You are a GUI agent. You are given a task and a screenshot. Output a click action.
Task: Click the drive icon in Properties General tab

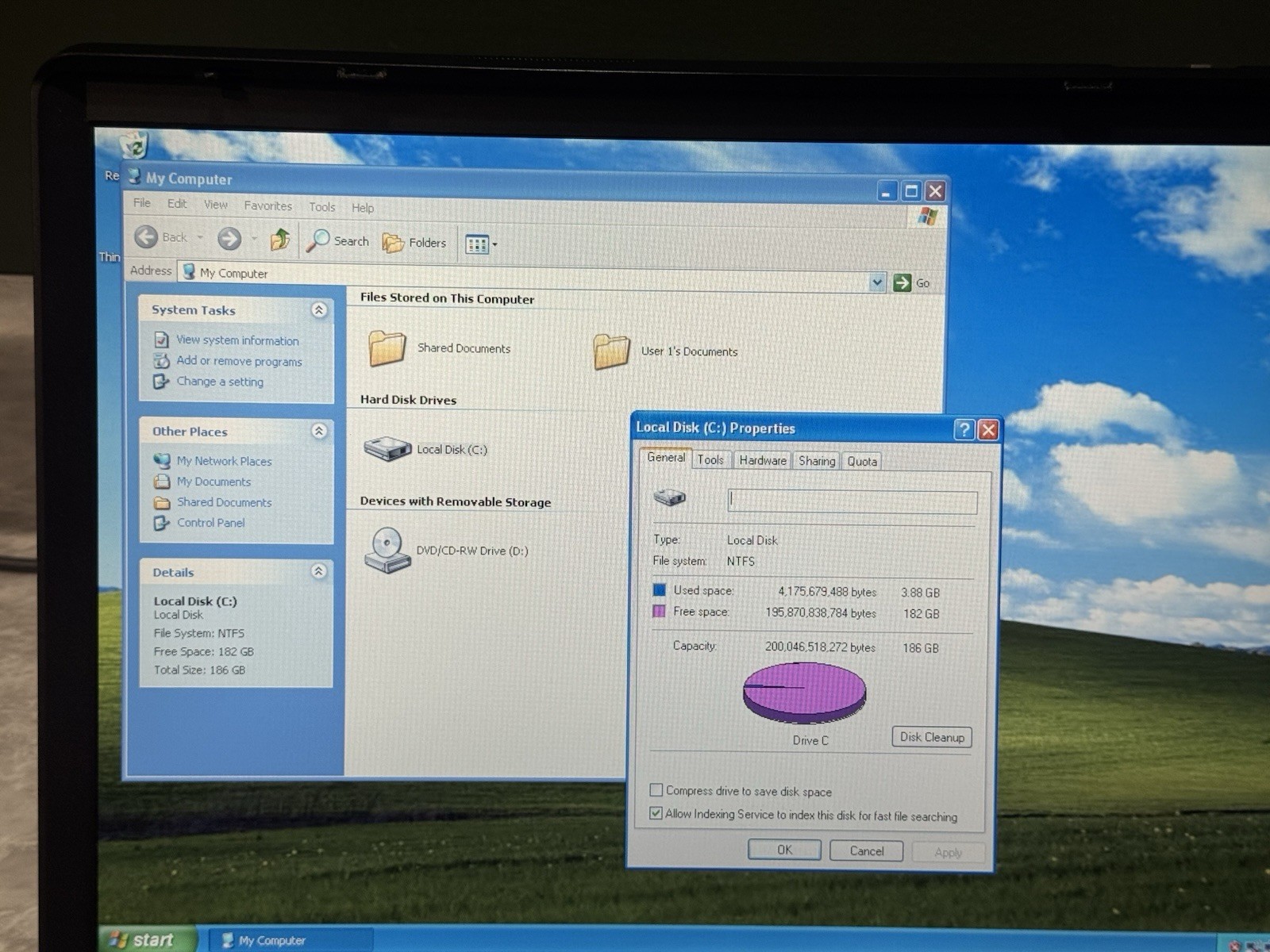669,497
